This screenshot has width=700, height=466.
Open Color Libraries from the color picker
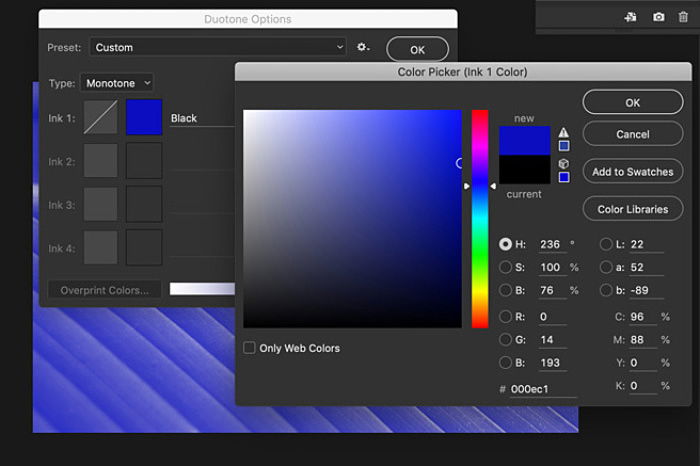632,209
